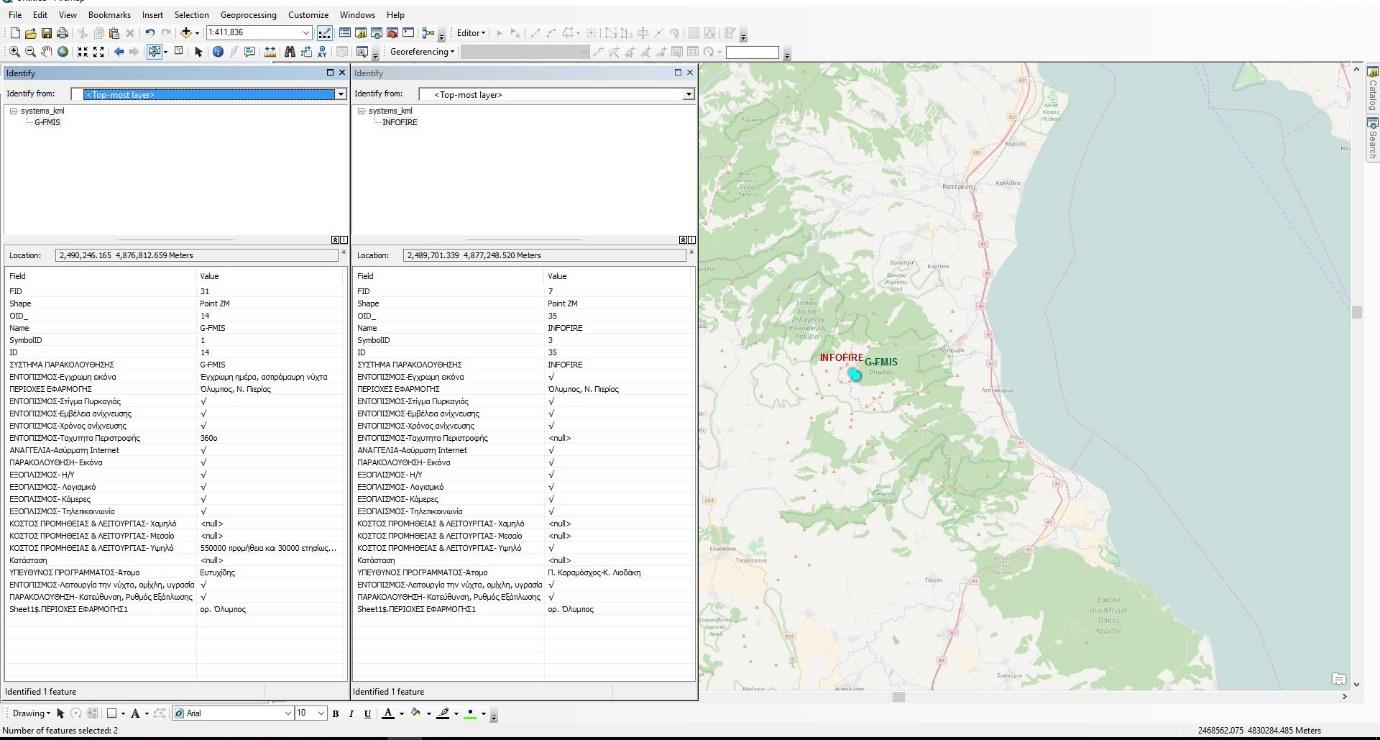Click the Add Data icon

coord(186,33)
